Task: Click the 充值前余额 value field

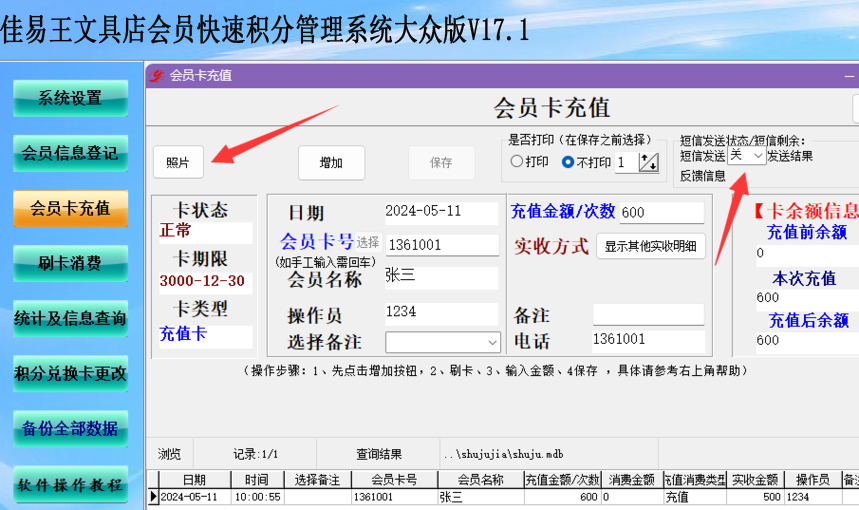Action: [x=807, y=254]
